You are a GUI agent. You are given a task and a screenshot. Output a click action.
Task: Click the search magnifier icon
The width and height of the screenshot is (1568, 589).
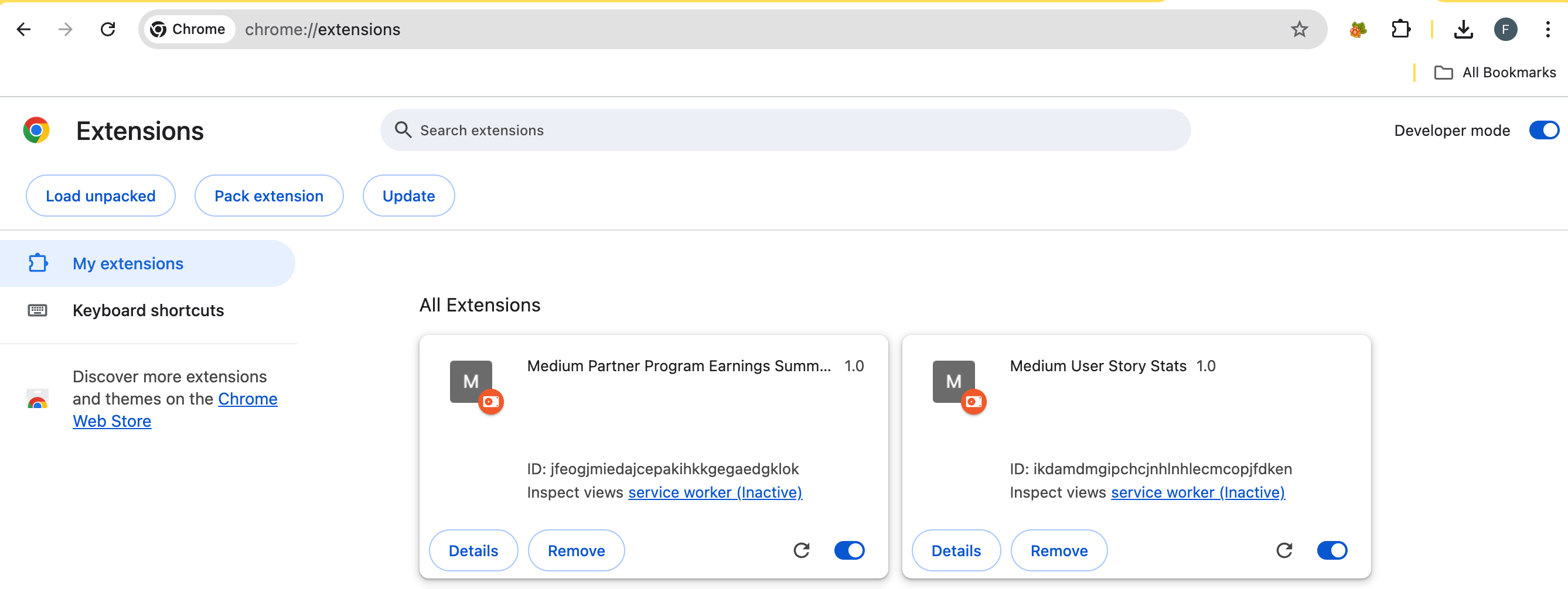[403, 129]
